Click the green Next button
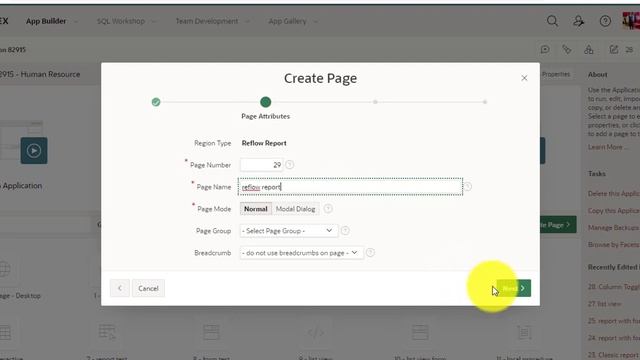Viewport: 640px width, 360px height. coord(513,288)
